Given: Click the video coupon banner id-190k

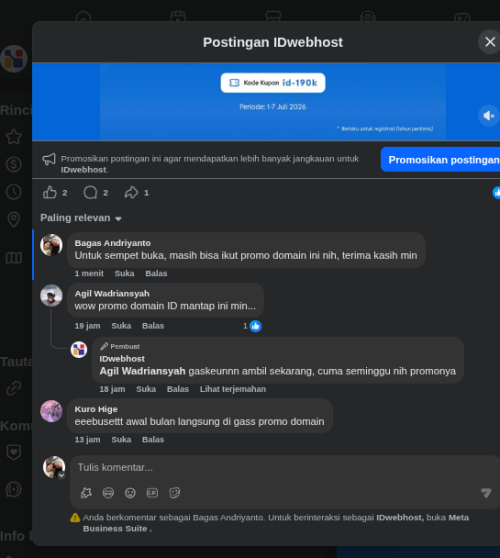Looking at the screenshot, I should (x=273, y=83).
